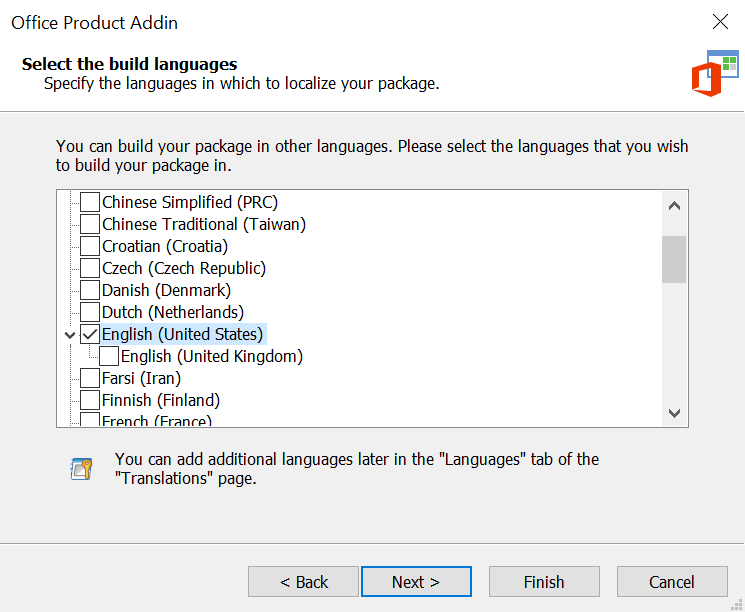Image resolution: width=745 pixels, height=612 pixels.
Task: Select the Farsi (Iran) label
Action: pyautogui.click(x=142, y=378)
